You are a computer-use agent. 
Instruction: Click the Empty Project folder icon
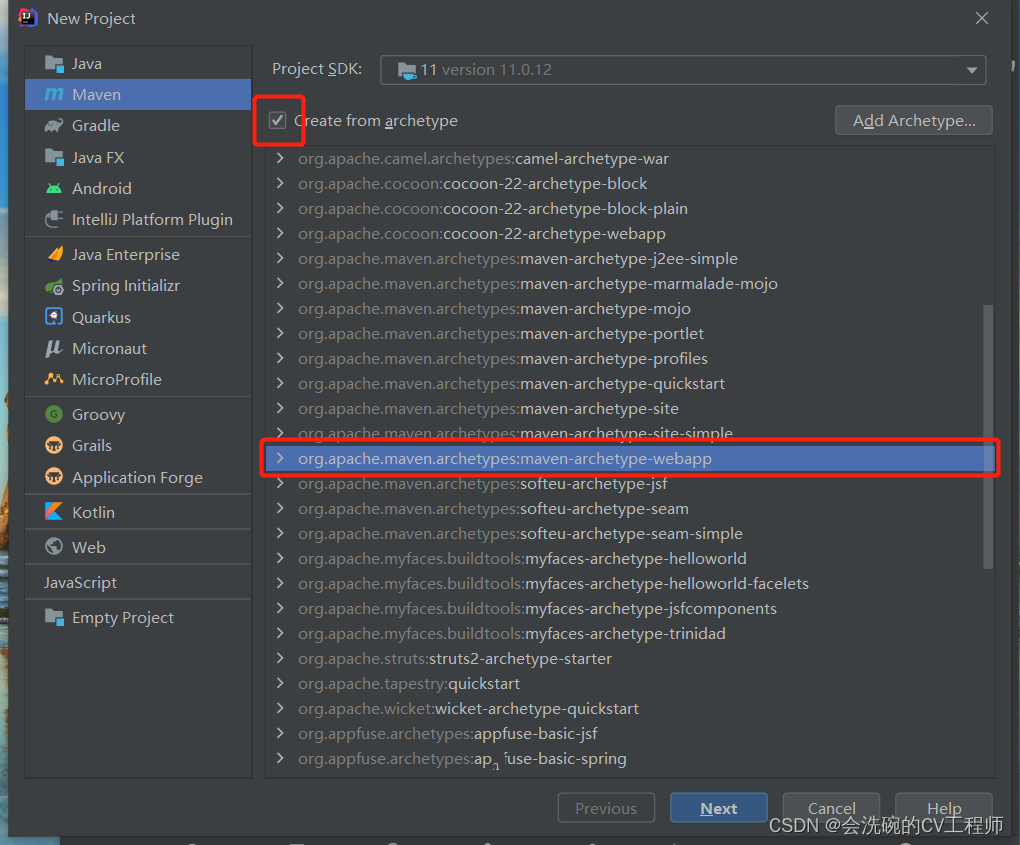[x=54, y=617]
